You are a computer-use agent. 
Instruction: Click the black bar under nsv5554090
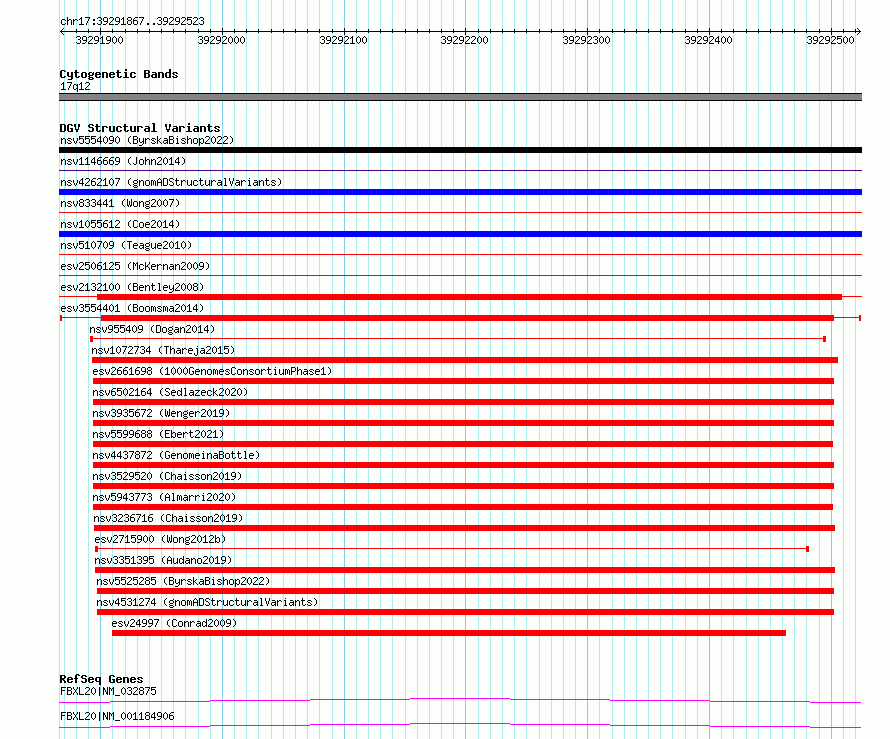(460, 150)
